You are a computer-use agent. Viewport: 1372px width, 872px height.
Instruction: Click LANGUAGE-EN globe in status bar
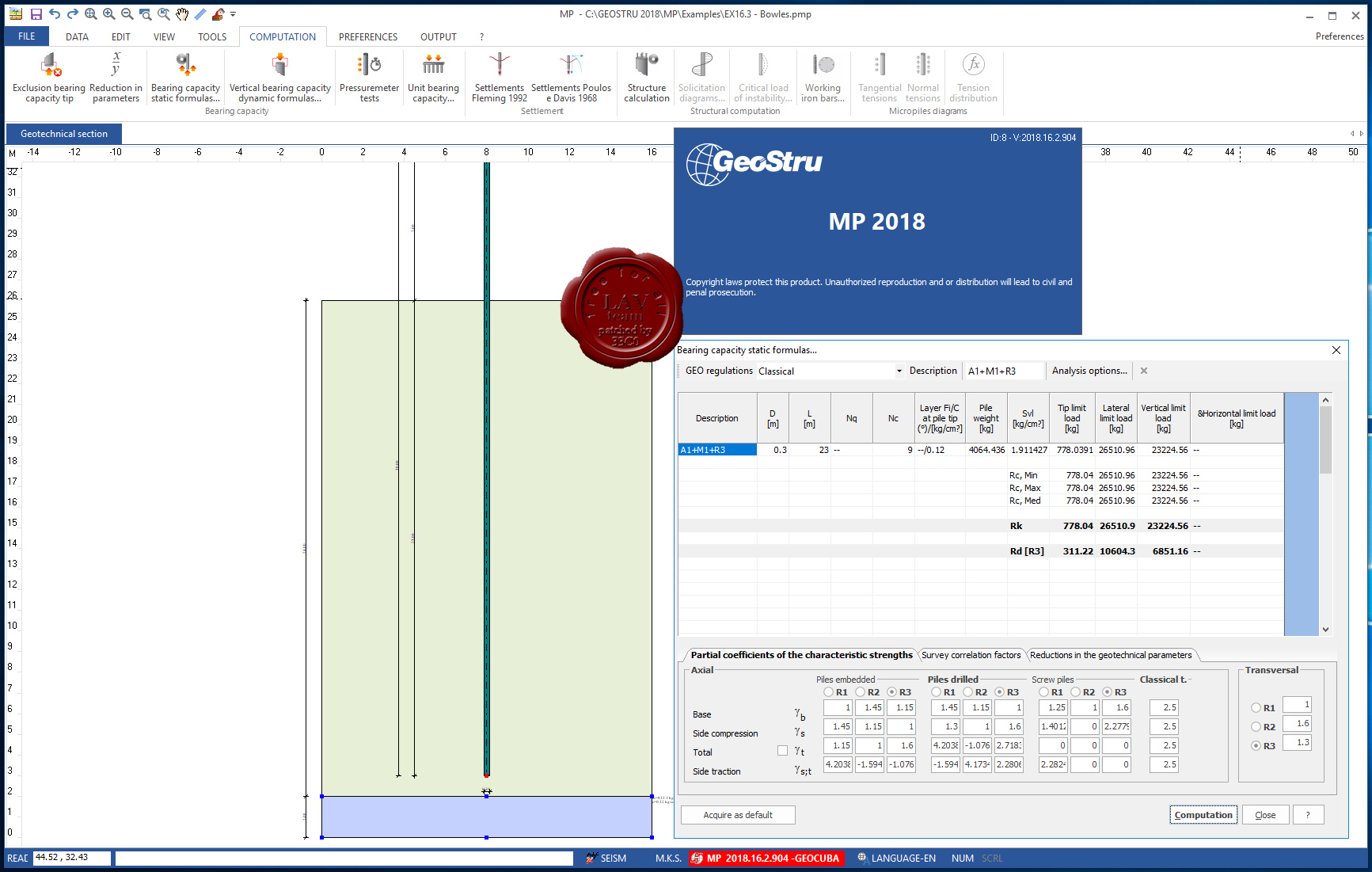pyautogui.click(x=896, y=859)
